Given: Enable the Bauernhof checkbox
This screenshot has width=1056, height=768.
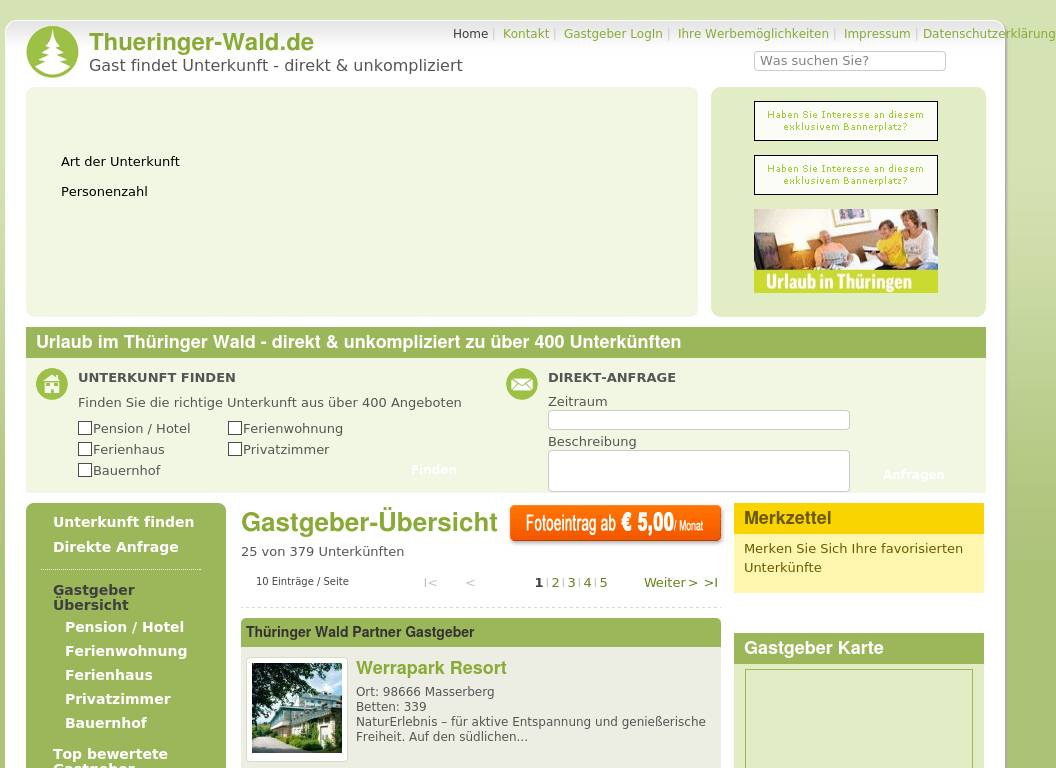Looking at the screenshot, I should coord(85,470).
